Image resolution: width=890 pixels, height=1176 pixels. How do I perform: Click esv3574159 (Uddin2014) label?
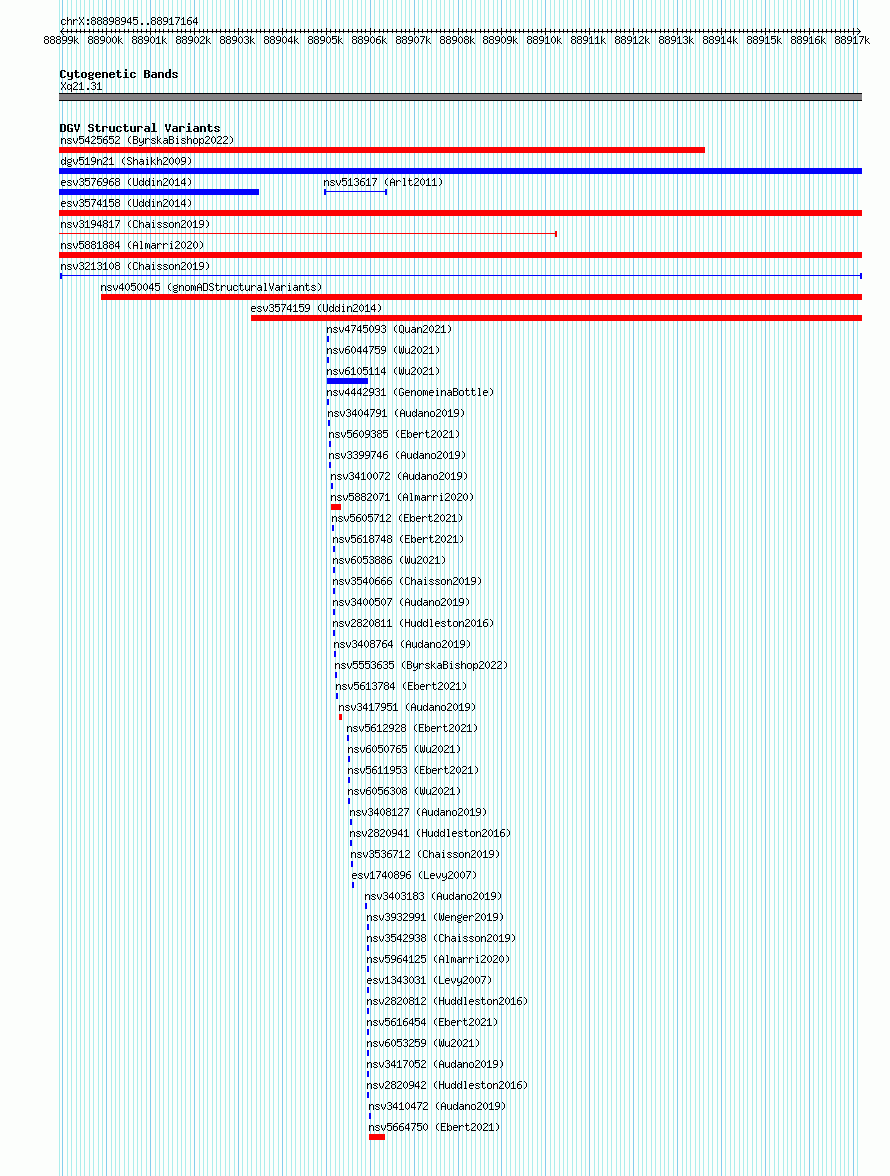(x=316, y=308)
